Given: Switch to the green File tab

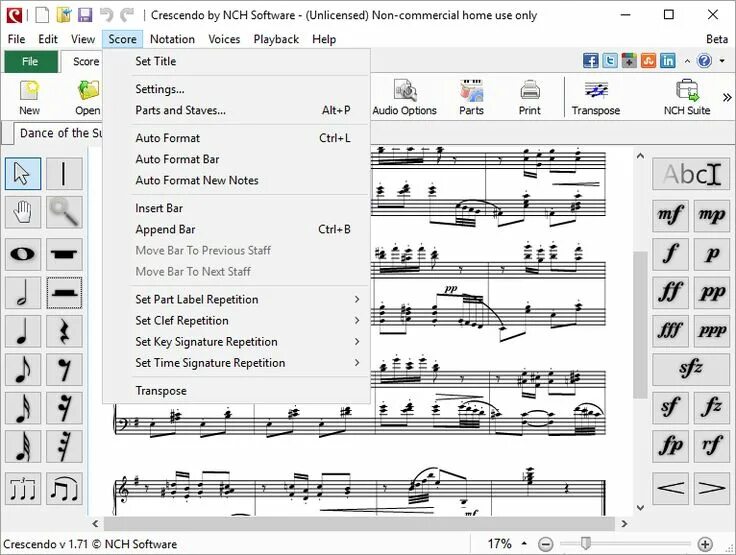Looking at the screenshot, I should 30,62.
